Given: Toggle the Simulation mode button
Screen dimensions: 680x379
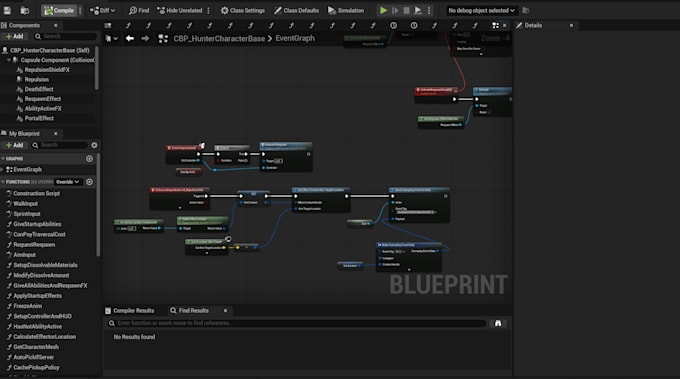Looking at the screenshot, I should 346,10.
